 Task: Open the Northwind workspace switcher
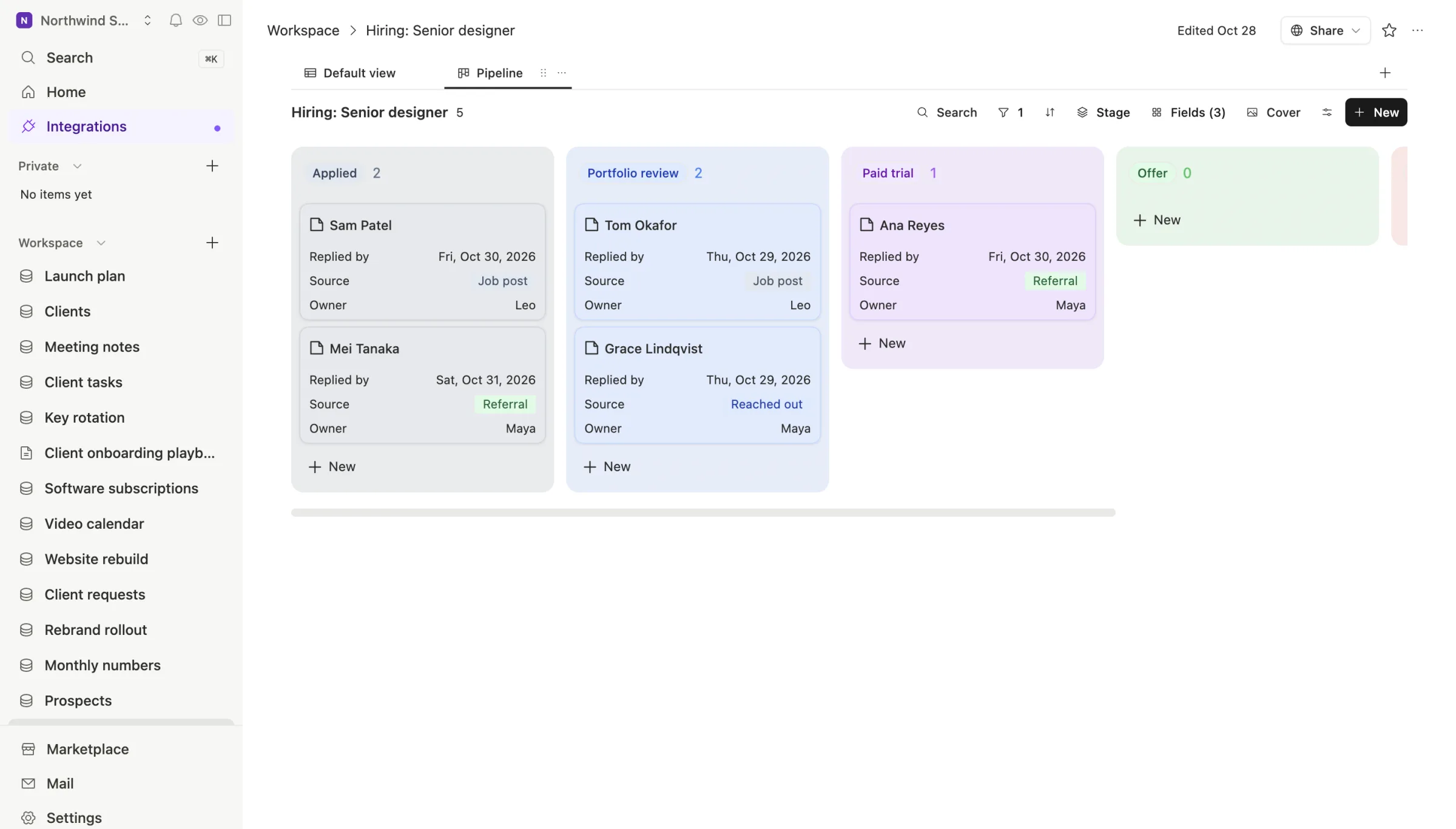[84, 21]
